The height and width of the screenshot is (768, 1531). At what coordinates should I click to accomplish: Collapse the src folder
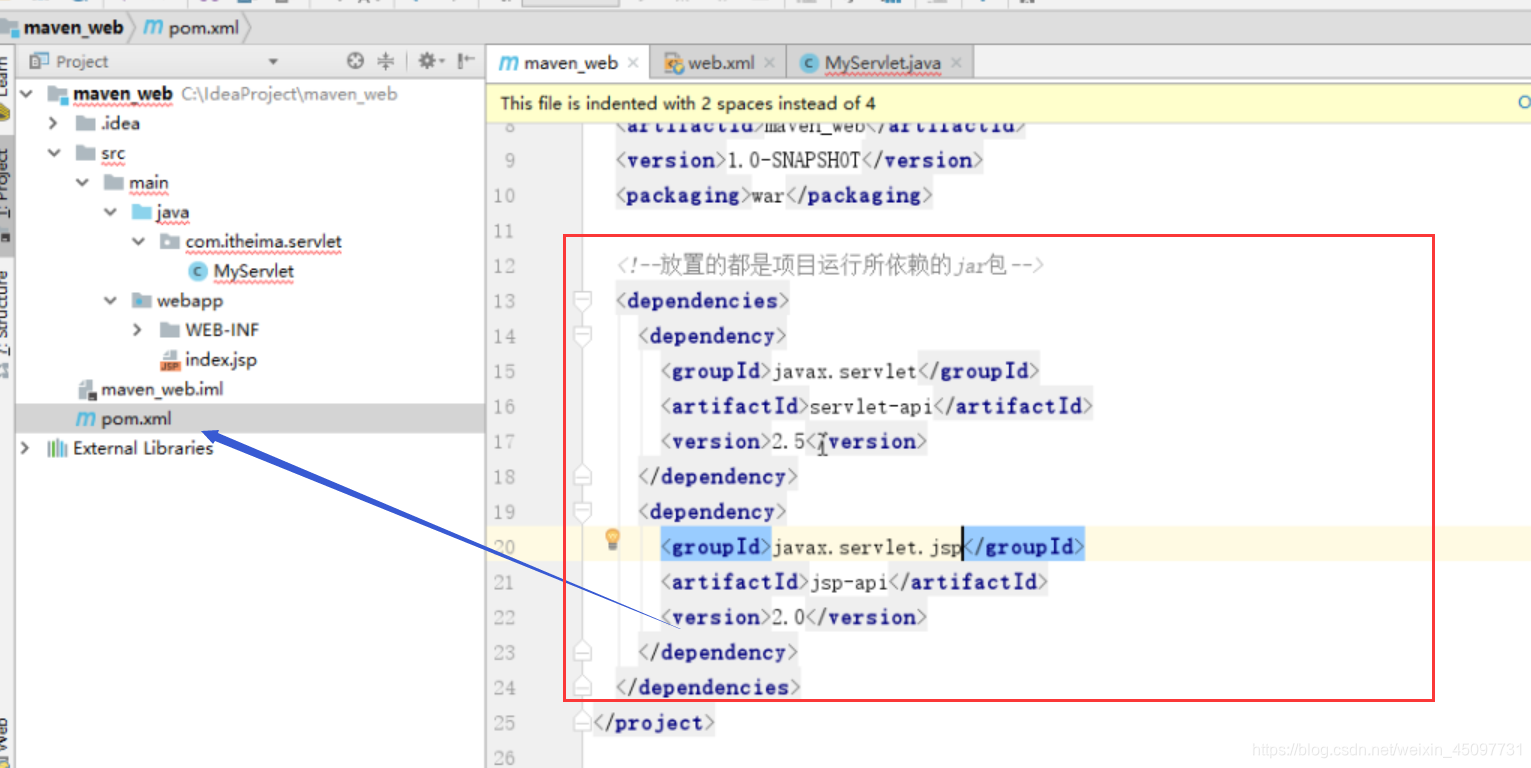click(53, 153)
